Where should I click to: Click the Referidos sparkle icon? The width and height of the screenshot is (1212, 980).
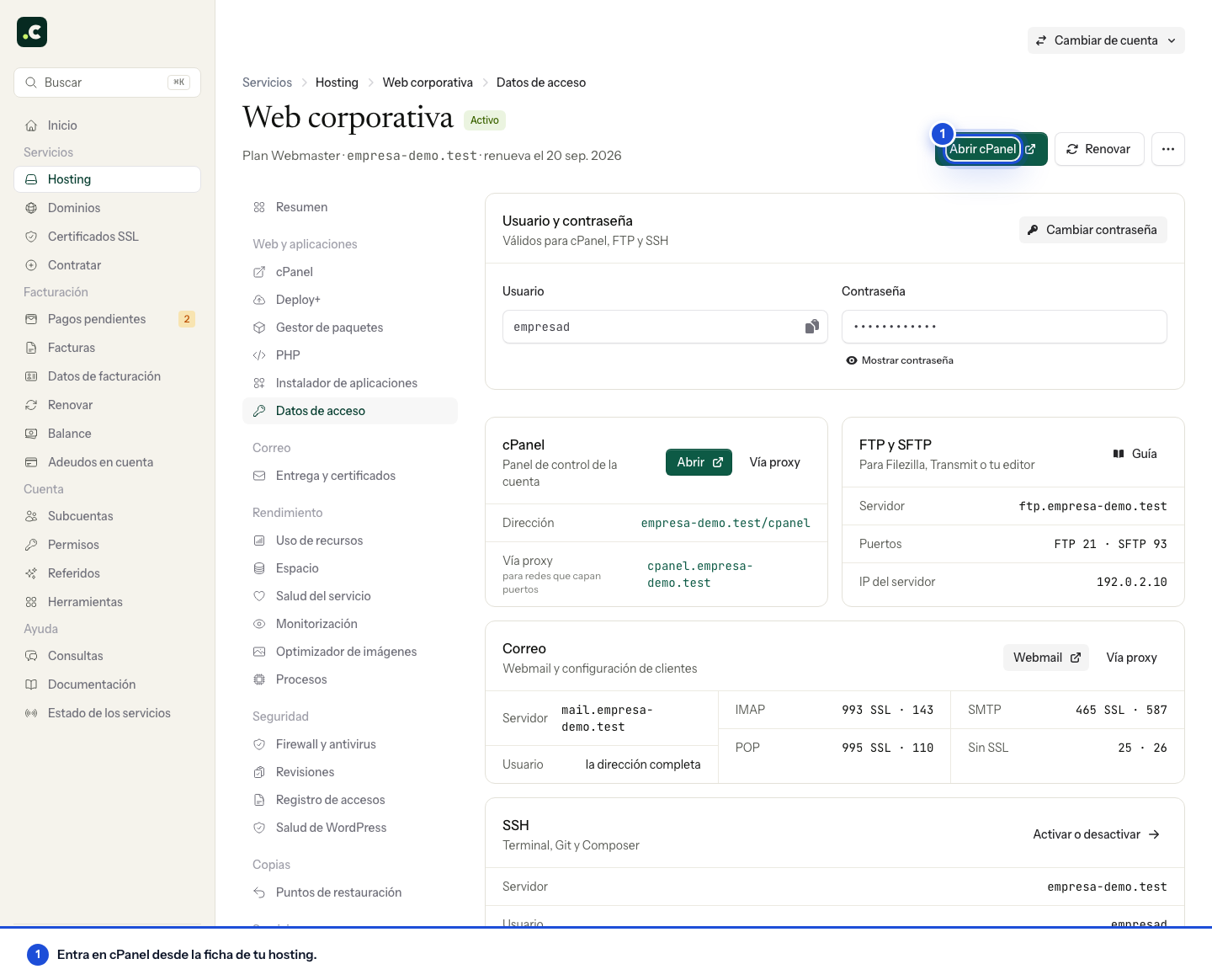pyautogui.click(x=31, y=573)
